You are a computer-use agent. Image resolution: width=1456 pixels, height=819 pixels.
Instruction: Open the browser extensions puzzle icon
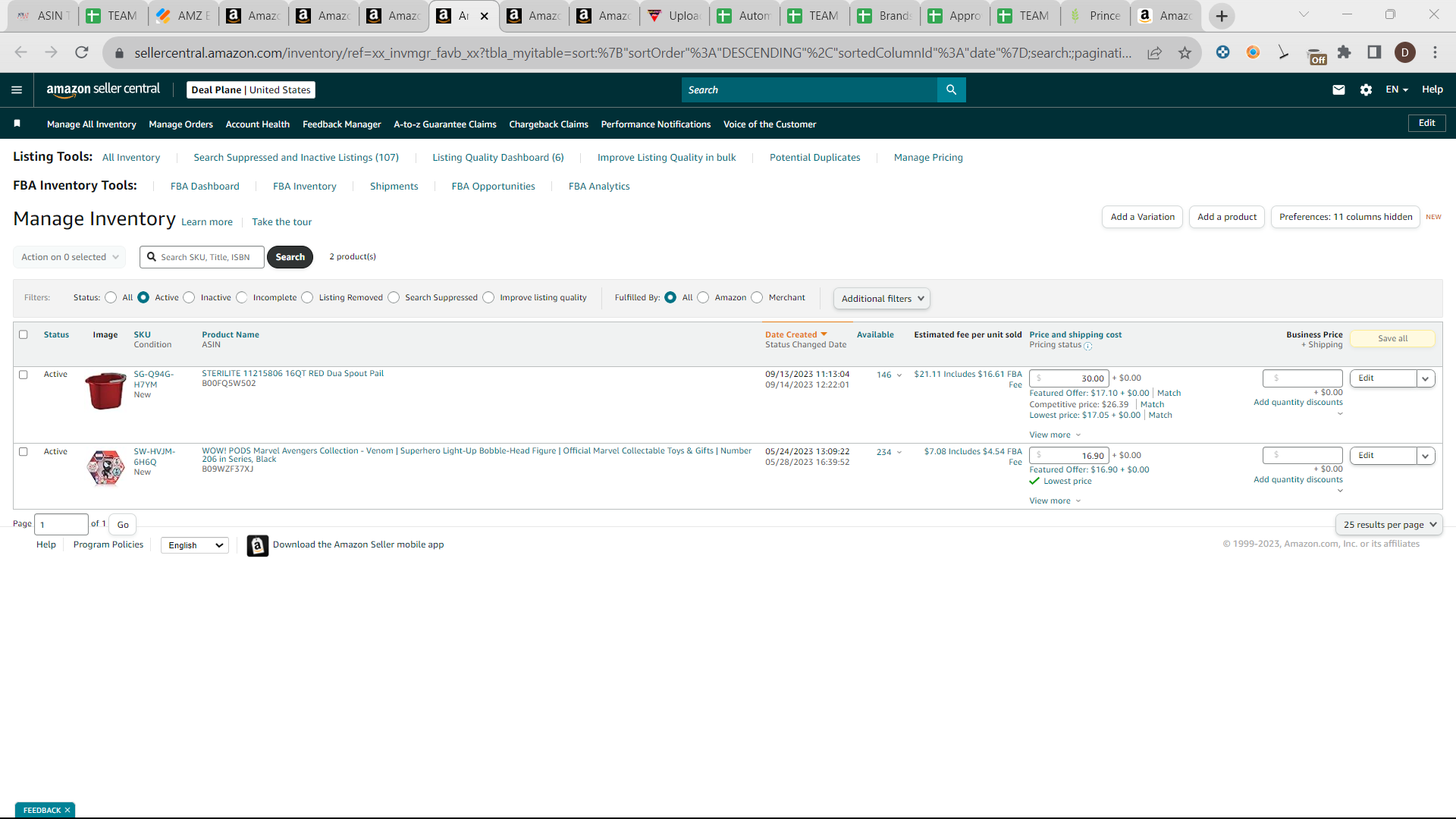[1344, 52]
